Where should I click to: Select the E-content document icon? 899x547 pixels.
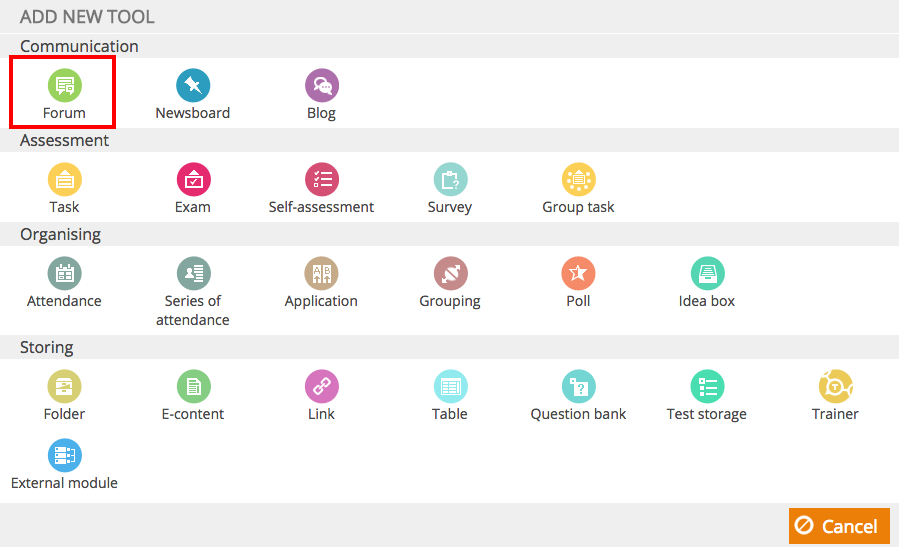coord(193,386)
